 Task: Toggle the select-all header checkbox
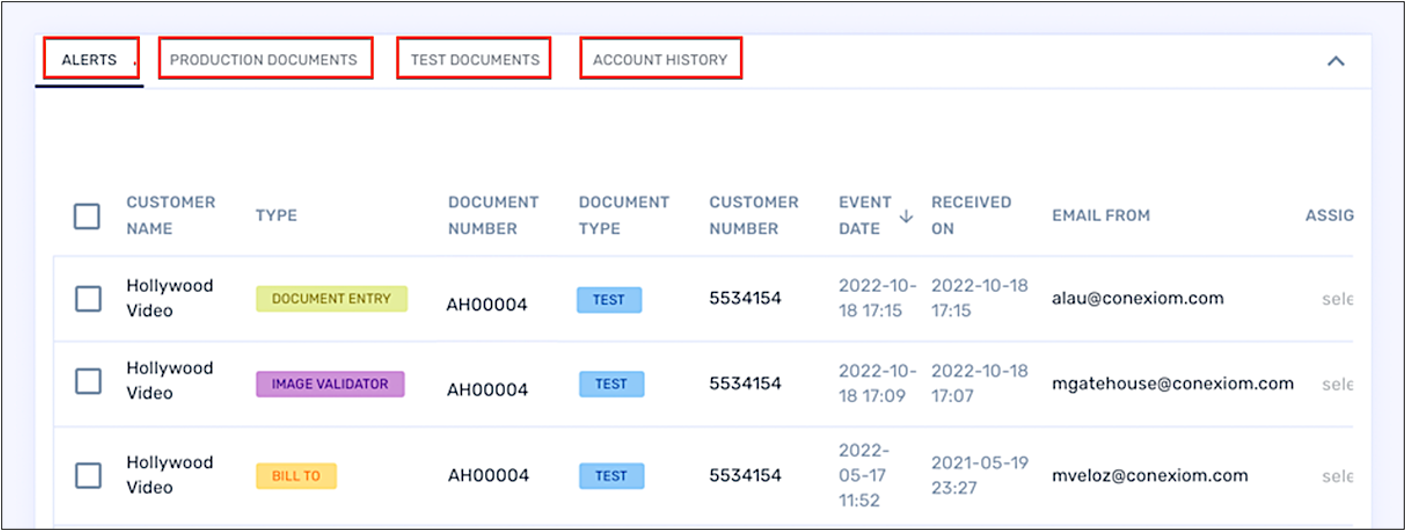tap(87, 216)
